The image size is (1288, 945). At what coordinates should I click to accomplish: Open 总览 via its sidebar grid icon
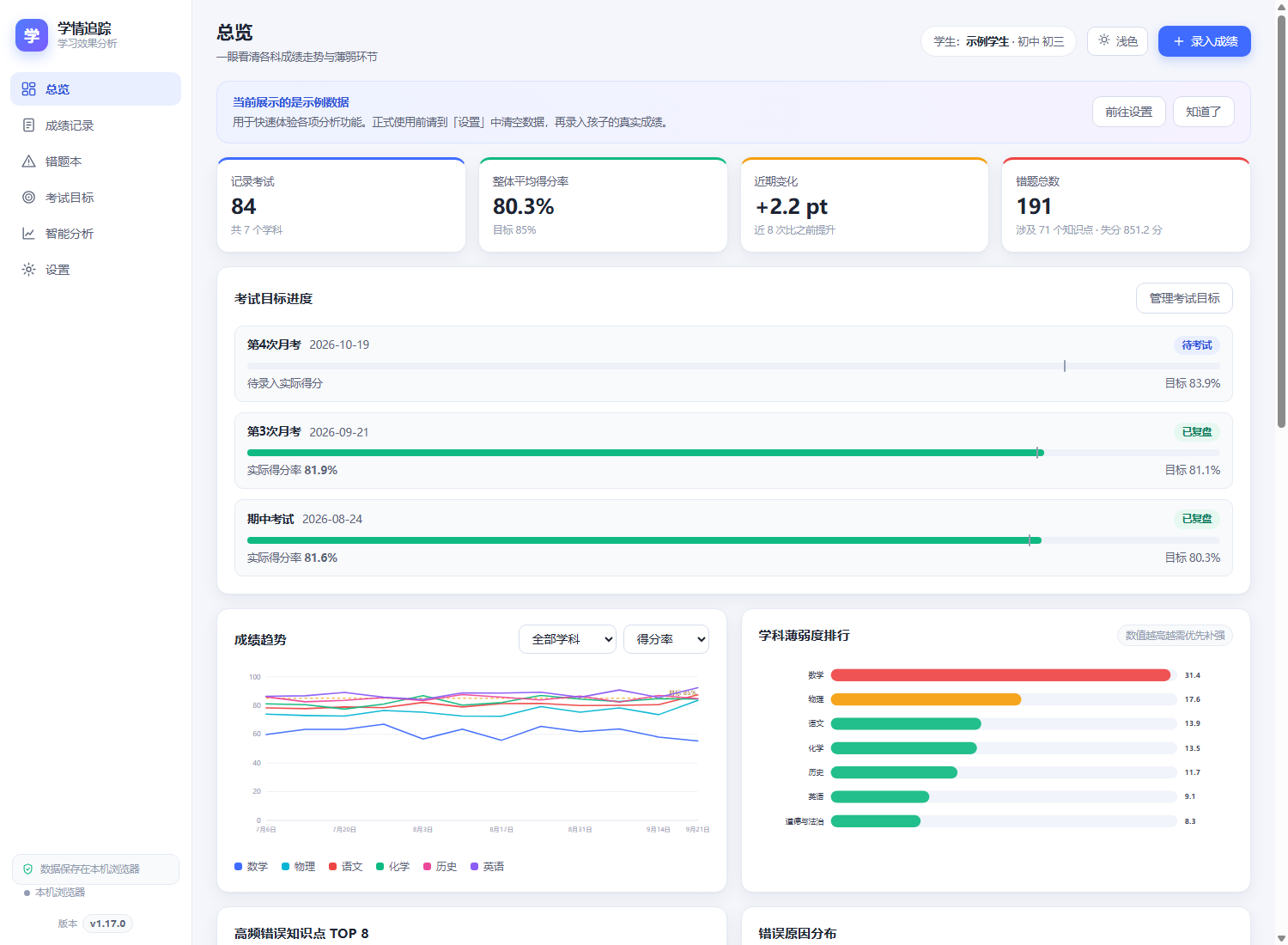(x=28, y=89)
